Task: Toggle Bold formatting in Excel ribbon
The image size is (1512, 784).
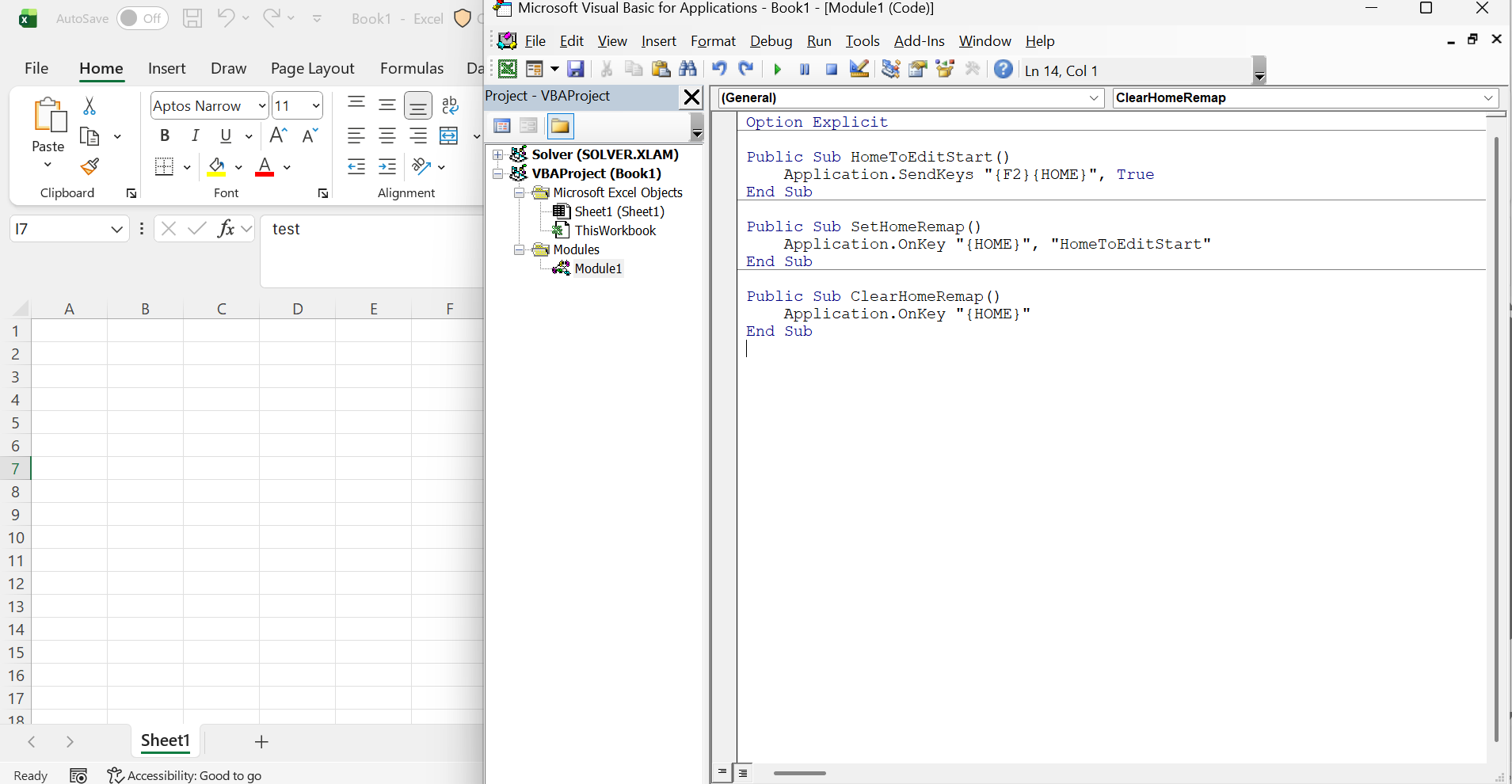Action: pos(165,135)
